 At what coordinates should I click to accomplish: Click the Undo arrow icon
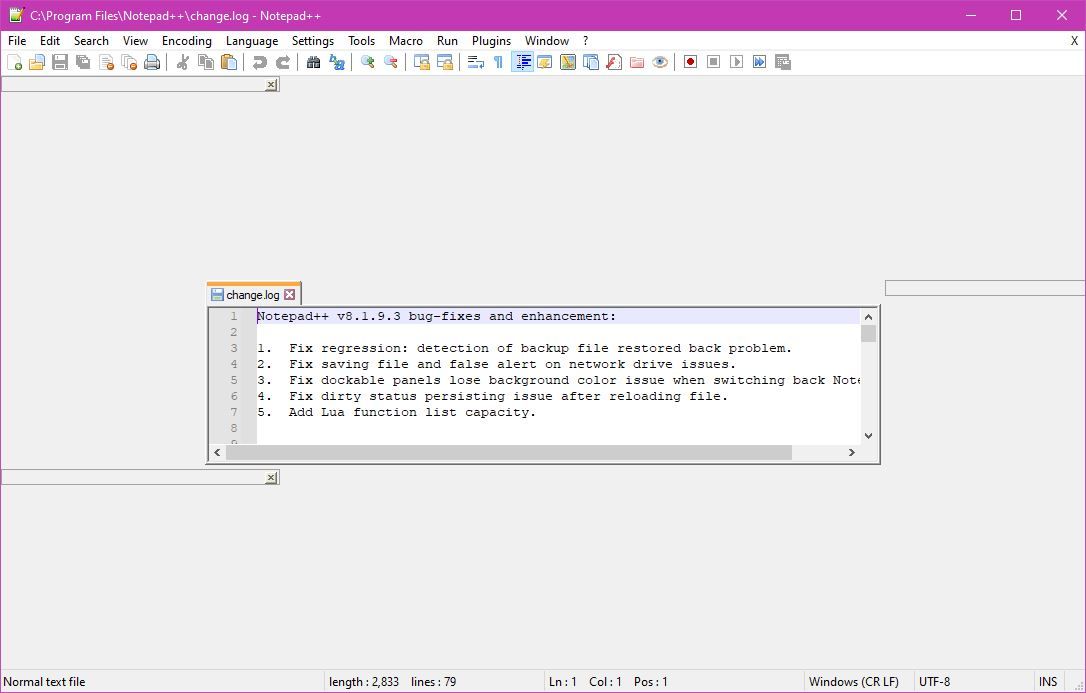tap(260, 62)
